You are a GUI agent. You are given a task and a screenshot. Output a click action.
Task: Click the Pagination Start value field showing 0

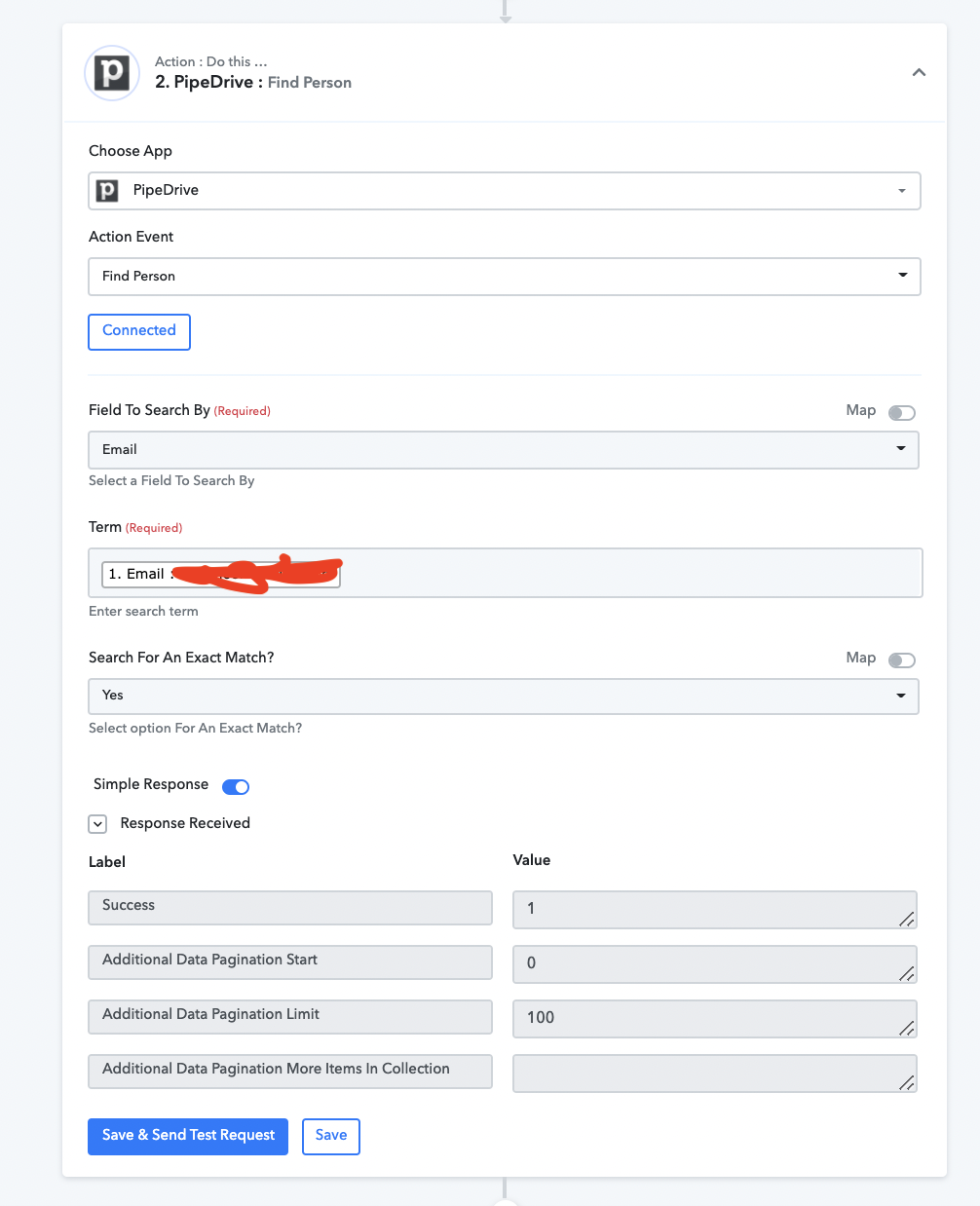tap(715, 963)
